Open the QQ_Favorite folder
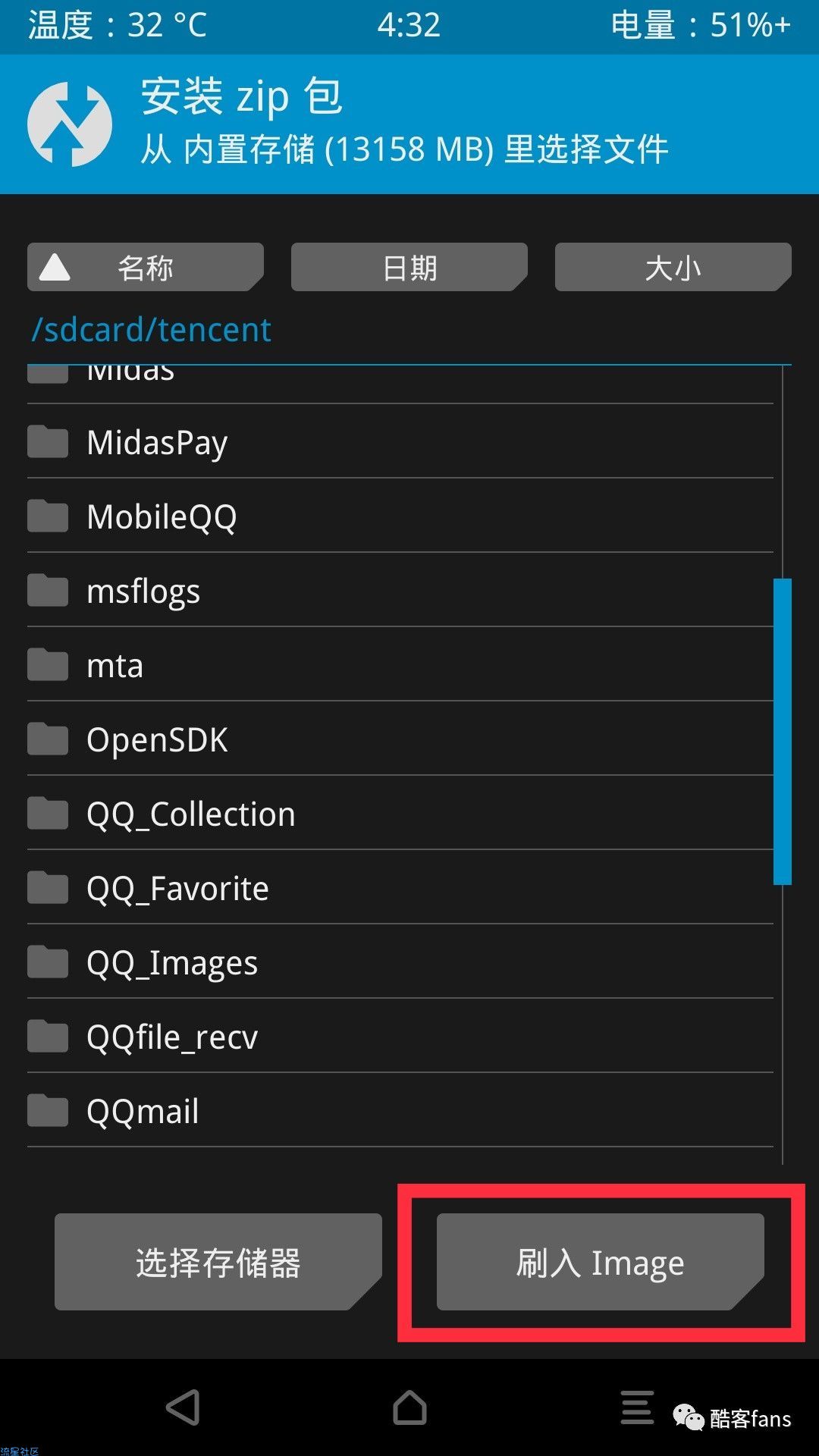Image resolution: width=819 pixels, height=1456 pixels. (400, 887)
